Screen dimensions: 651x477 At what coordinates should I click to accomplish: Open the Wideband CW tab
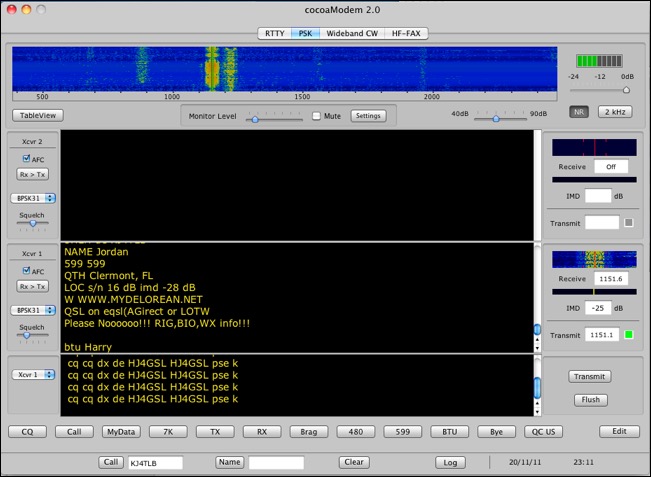pos(352,33)
